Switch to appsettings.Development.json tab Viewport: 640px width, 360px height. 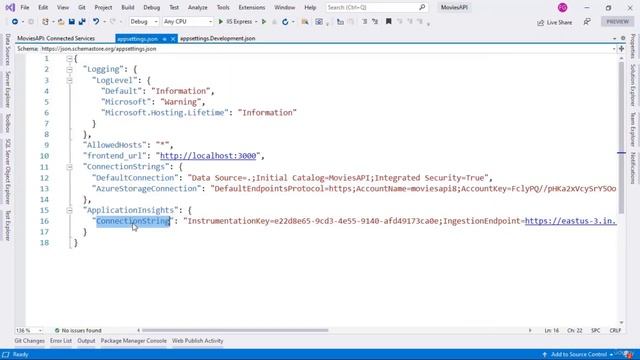coord(218,38)
